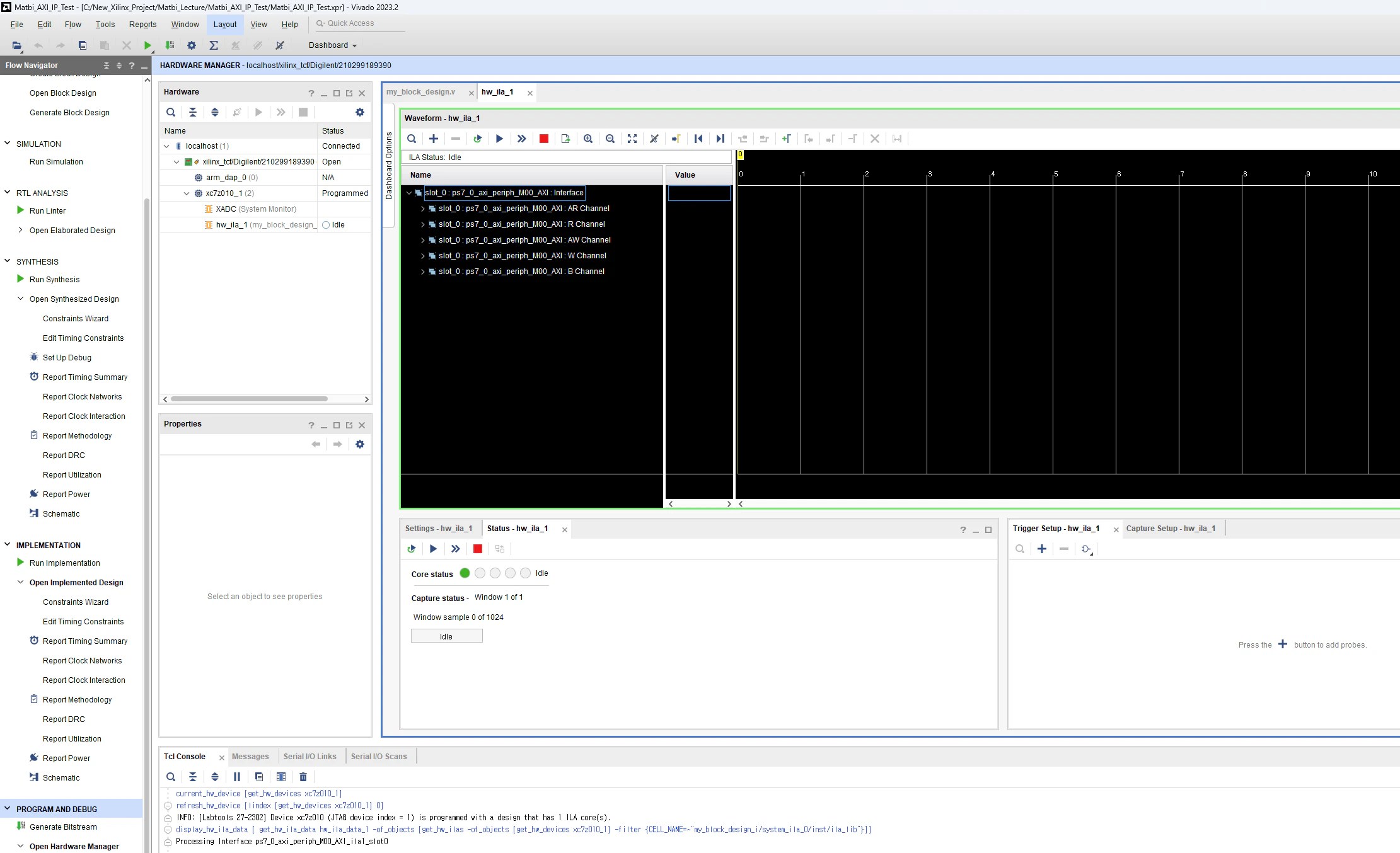Click the red Stop trigger icon in waveform toolbar
This screenshot has height=853, width=1400.
click(x=543, y=139)
